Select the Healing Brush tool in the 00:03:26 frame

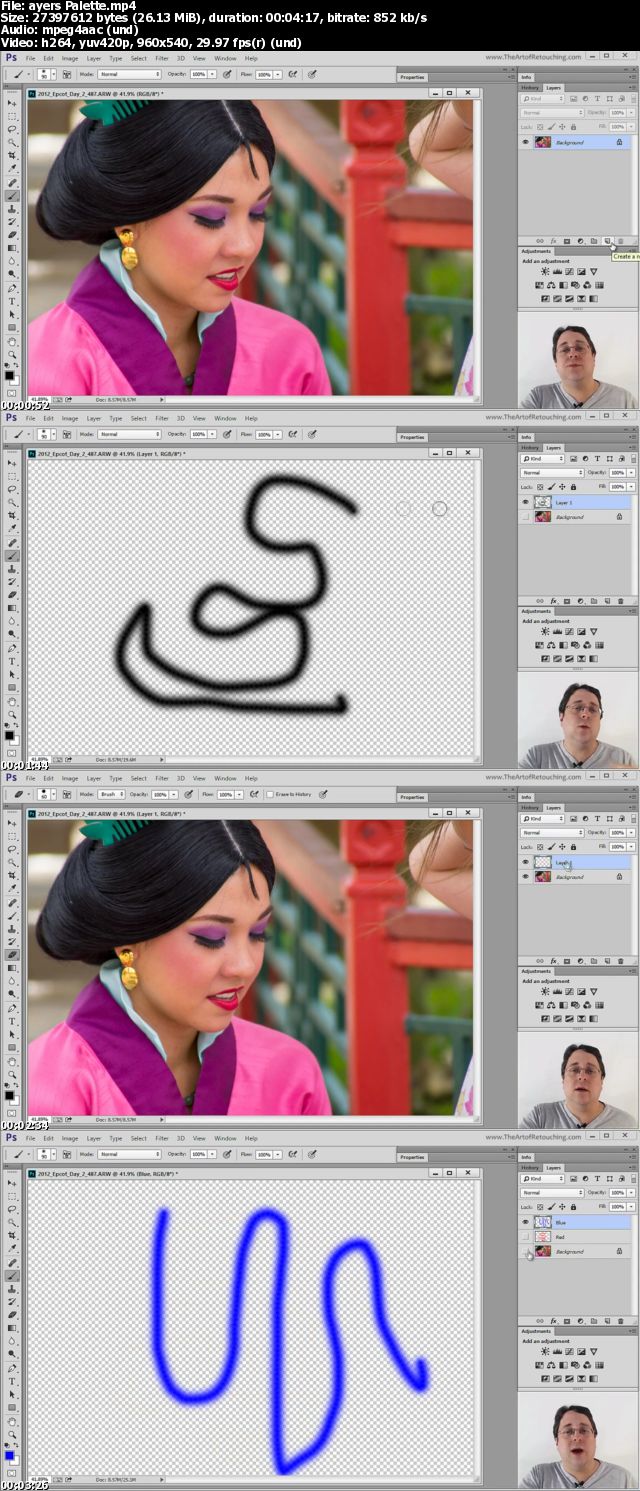click(x=13, y=1262)
